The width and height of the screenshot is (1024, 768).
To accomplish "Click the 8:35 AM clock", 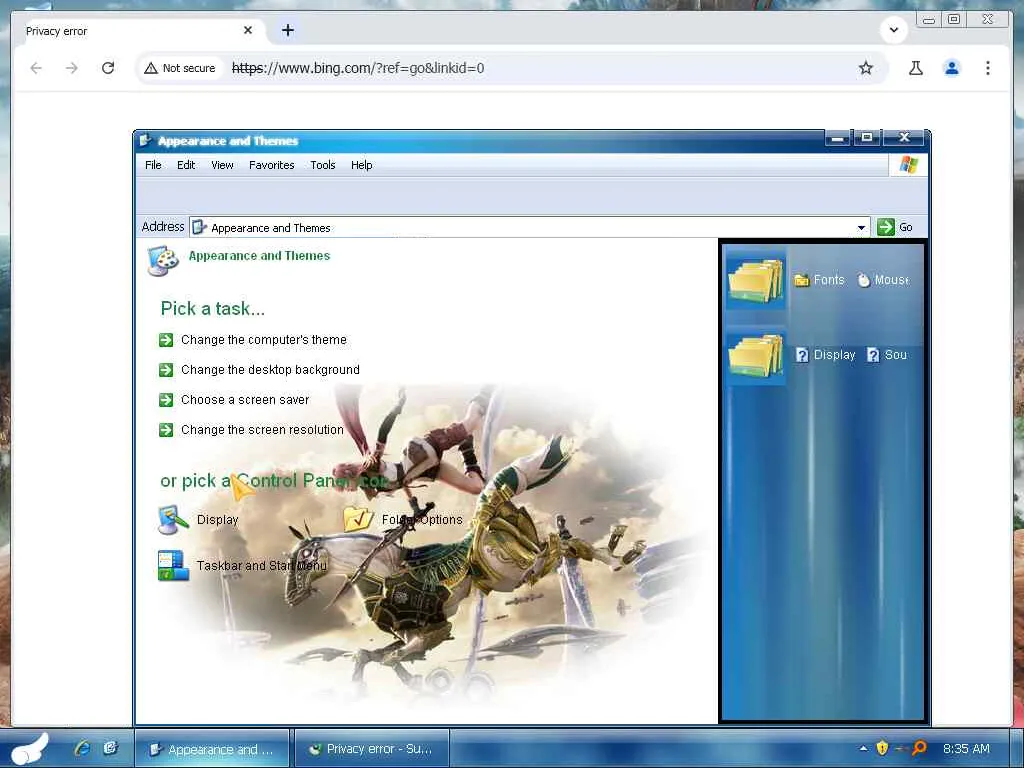I will click(966, 748).
